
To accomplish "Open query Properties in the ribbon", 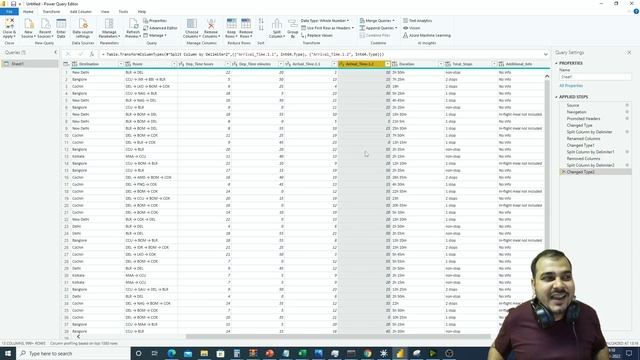I will tap(155, 20).
